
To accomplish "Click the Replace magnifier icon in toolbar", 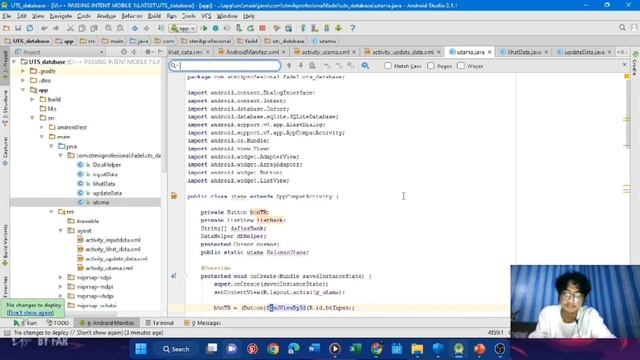I will click(120, 28).
